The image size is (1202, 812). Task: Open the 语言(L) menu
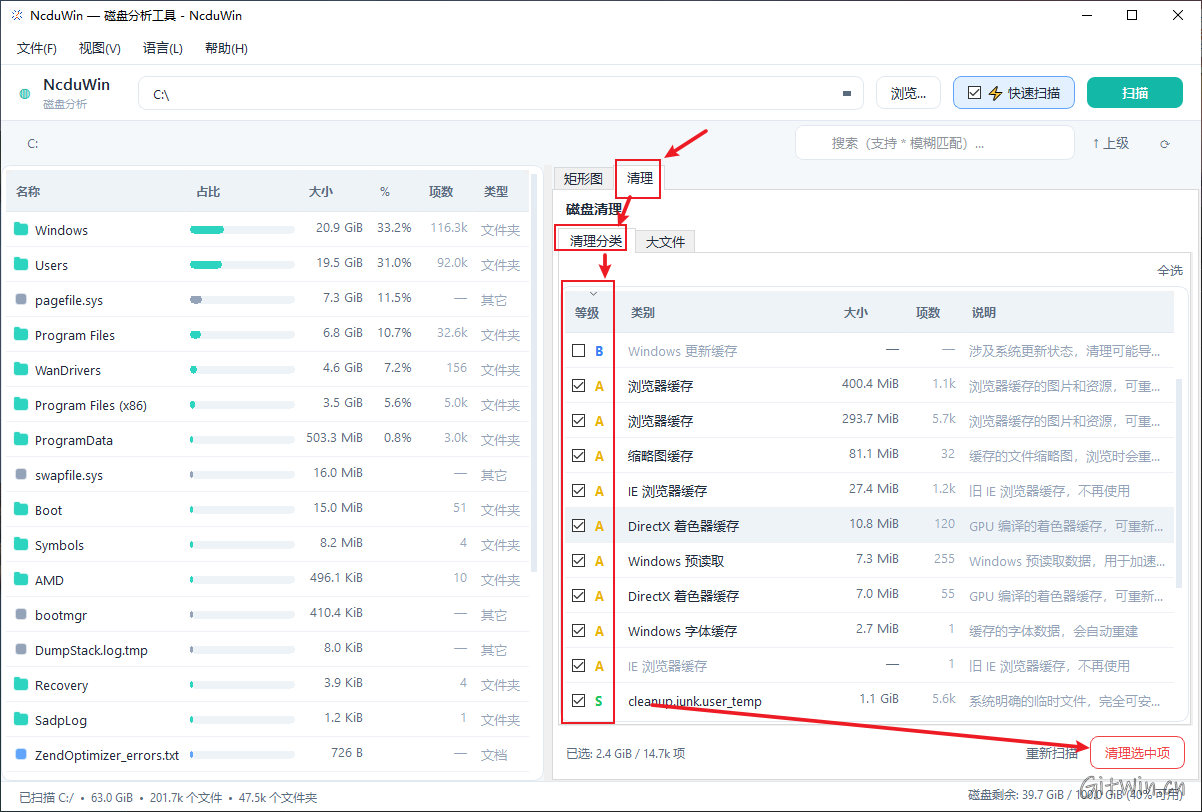(163, 48)
